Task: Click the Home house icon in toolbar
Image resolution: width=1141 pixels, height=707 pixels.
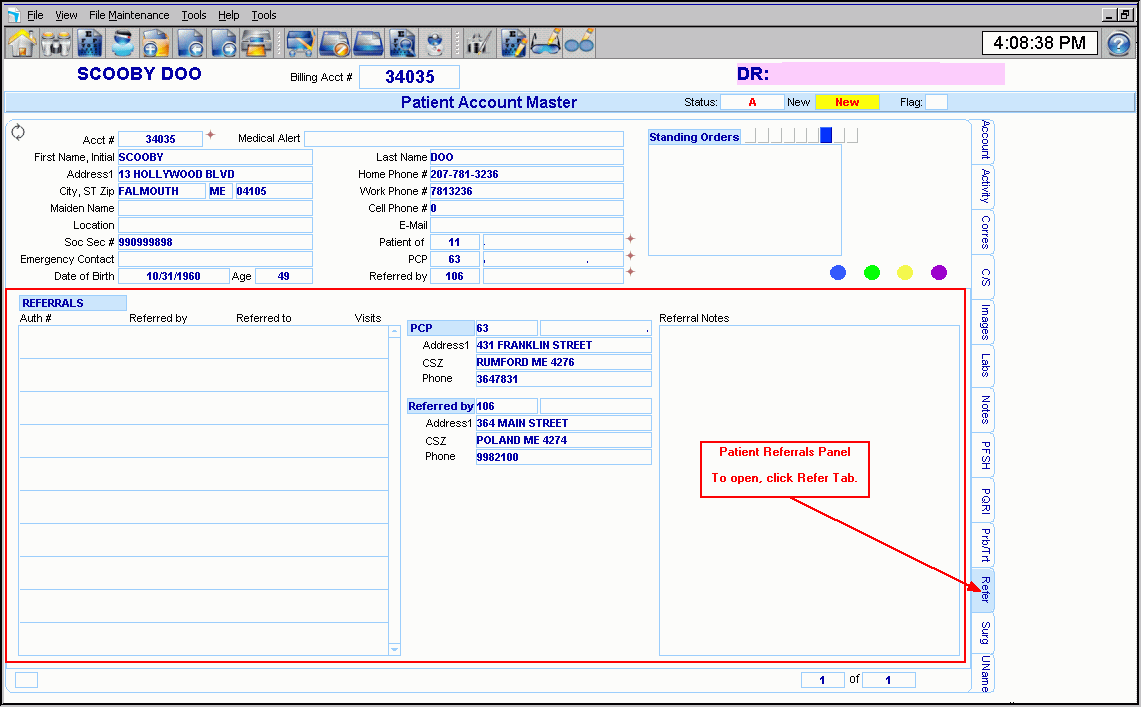Action: (x=22, y=43)
